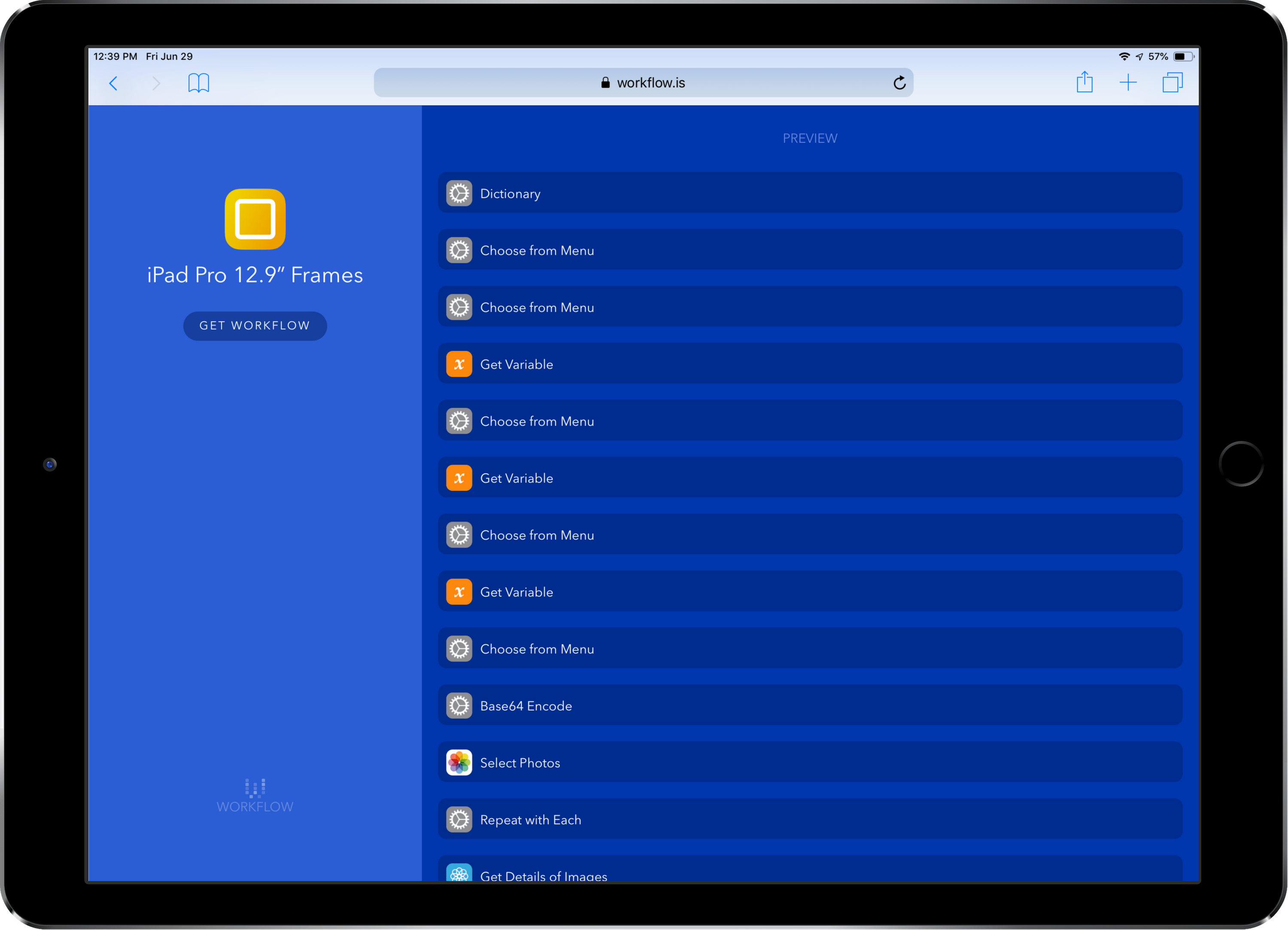Click the Workflow logo at sidebar bottom
Viewport: 1288px width, 930px height.
click(255, 796)
